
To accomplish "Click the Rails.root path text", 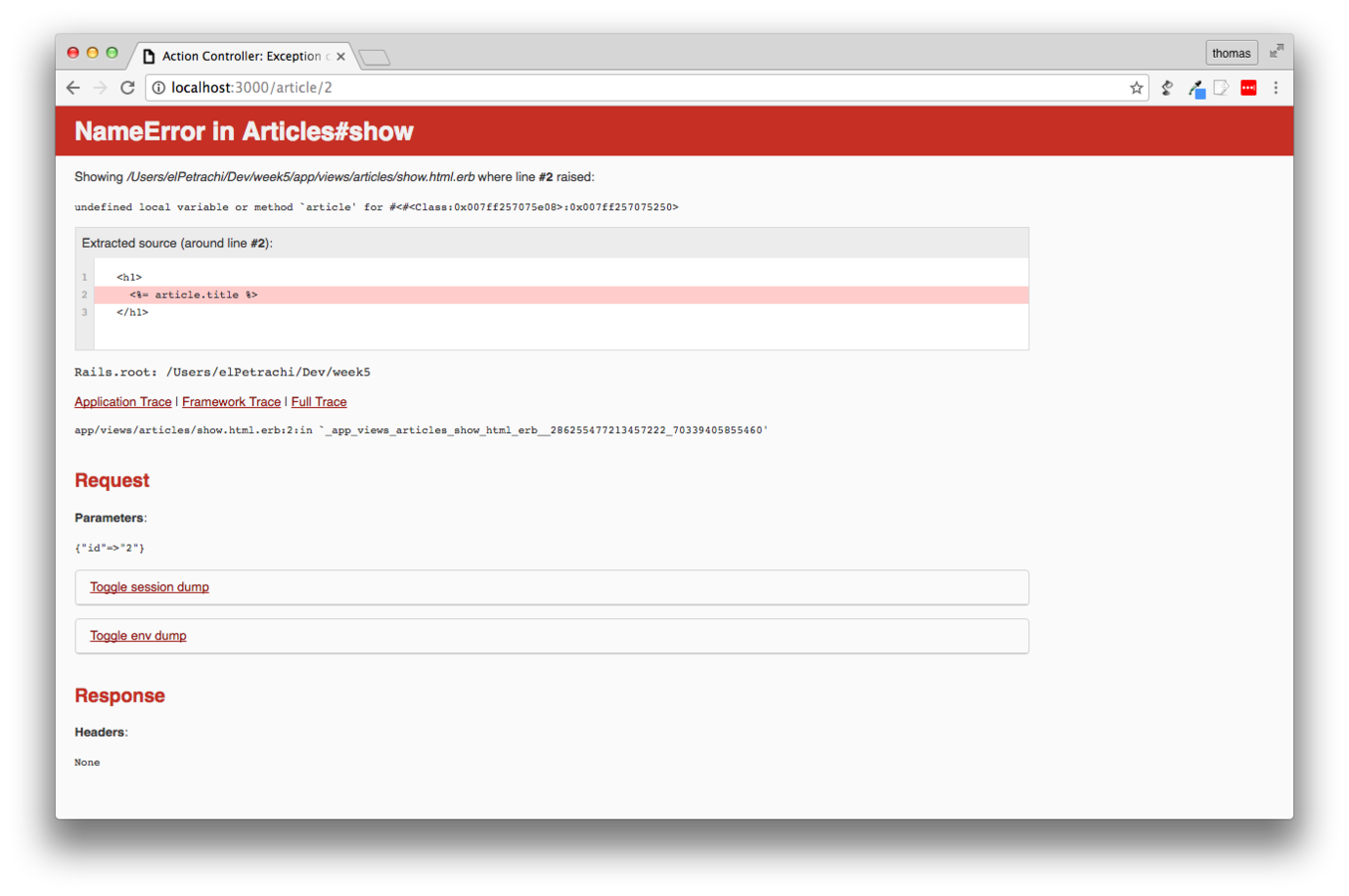I will [x=222, y=372].
